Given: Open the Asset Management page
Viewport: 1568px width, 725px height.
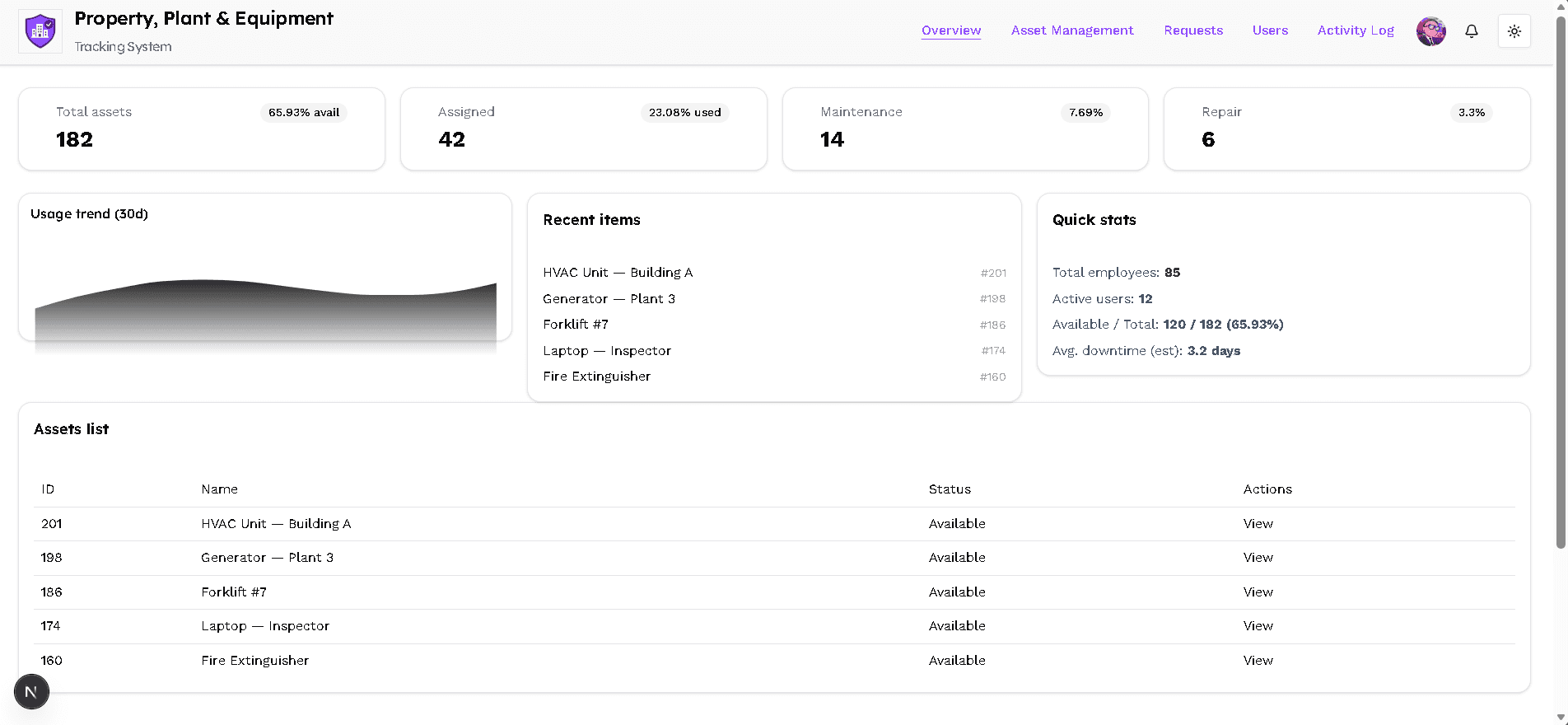Looking at the screenshot, I should (1072, 30).
